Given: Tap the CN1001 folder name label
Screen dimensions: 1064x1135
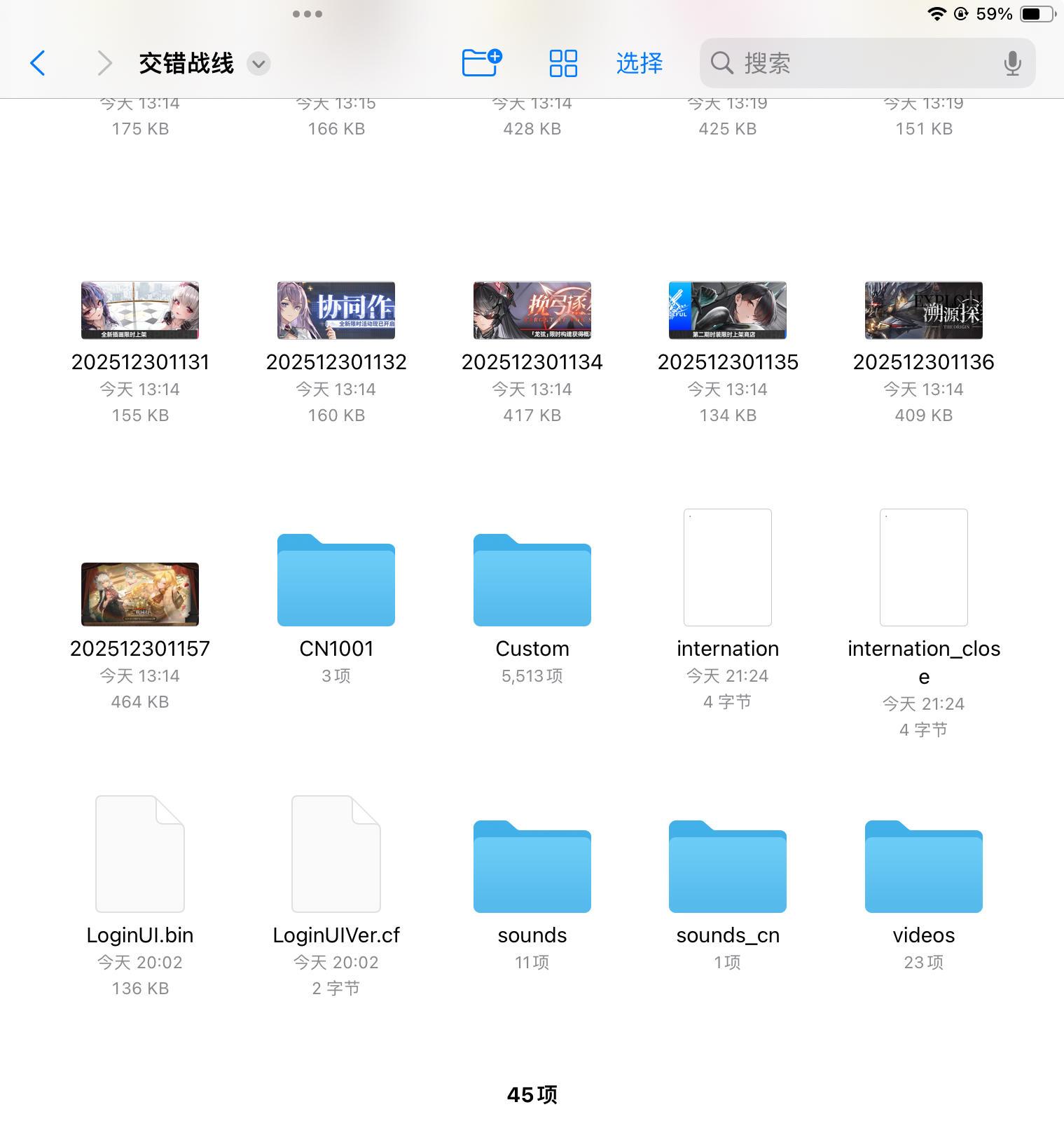Looking at the screenshot, I should 336,649.
